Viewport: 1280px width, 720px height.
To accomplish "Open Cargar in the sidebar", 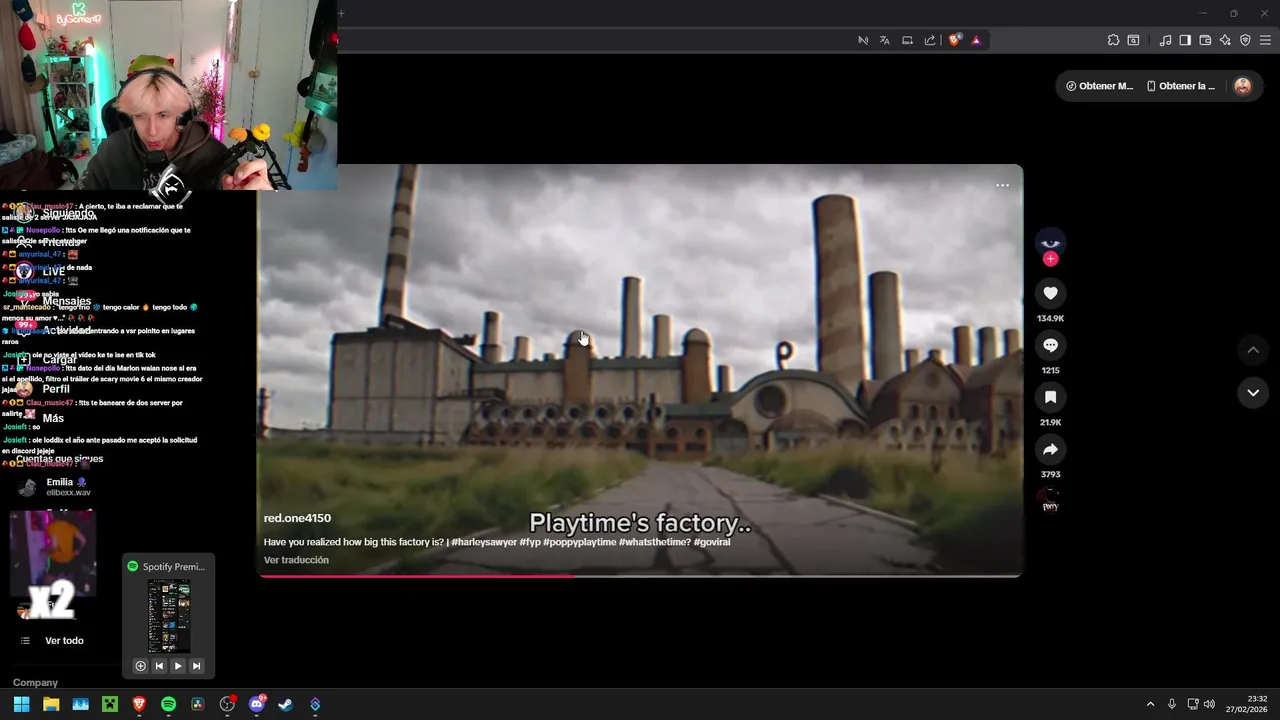I will (x=59, y=360).
